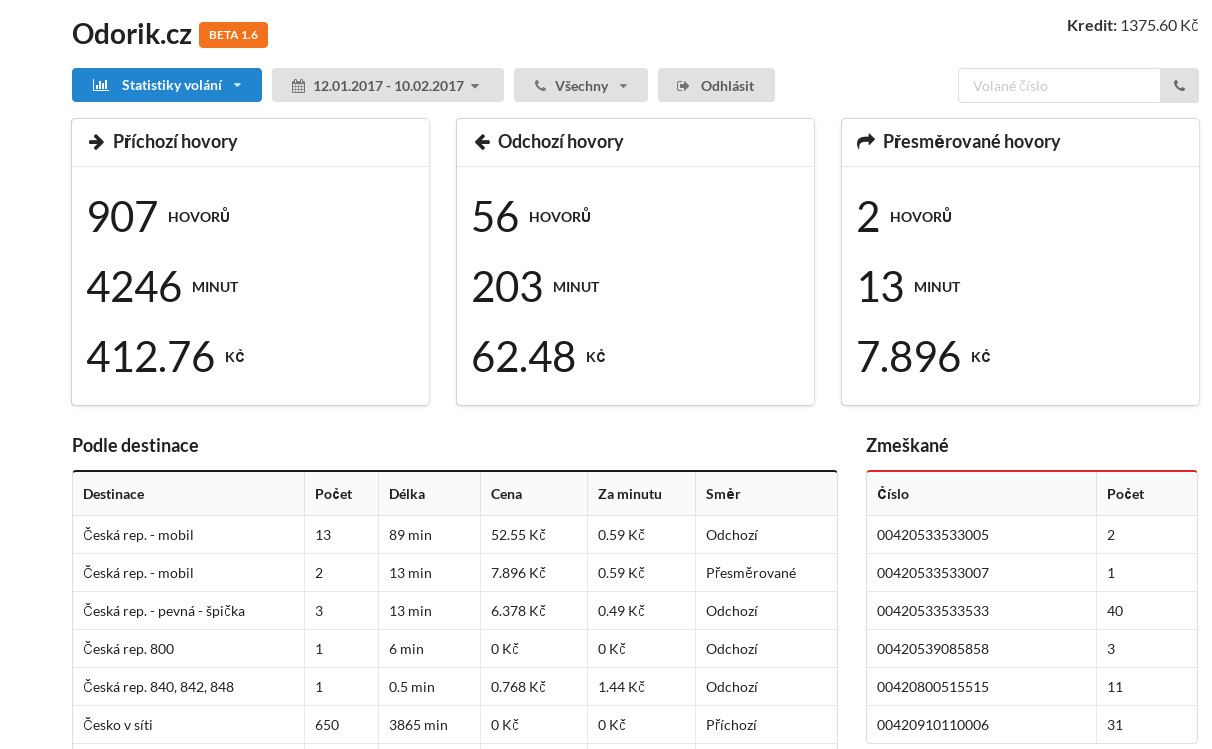
Task: Select the 412.76 Kč incoming cost
Action: 150,357
